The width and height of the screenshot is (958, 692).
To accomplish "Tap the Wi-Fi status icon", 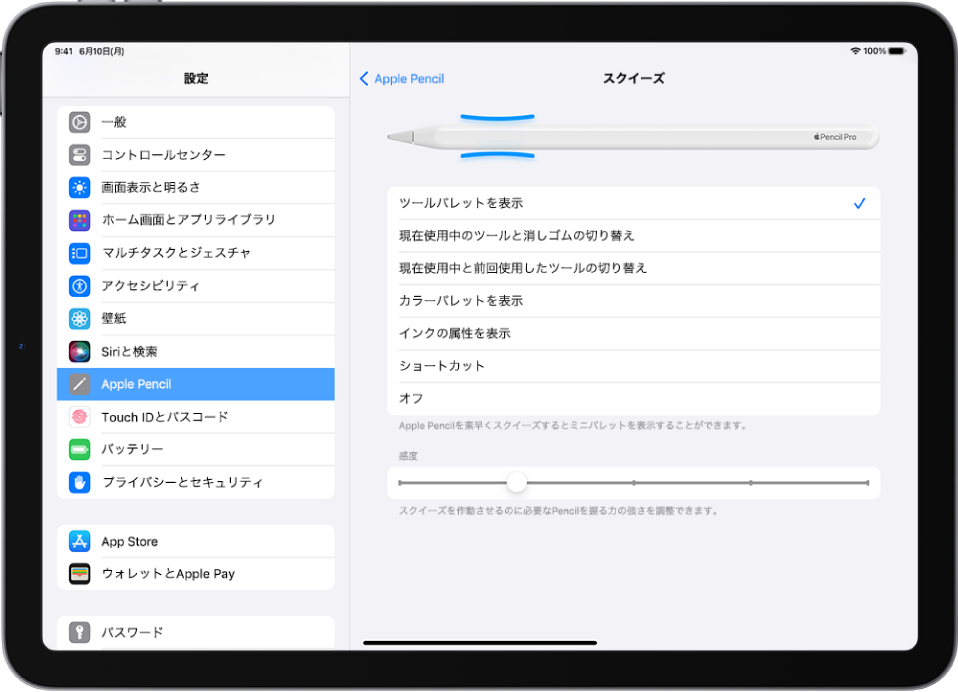I will (x=855, y=51).
